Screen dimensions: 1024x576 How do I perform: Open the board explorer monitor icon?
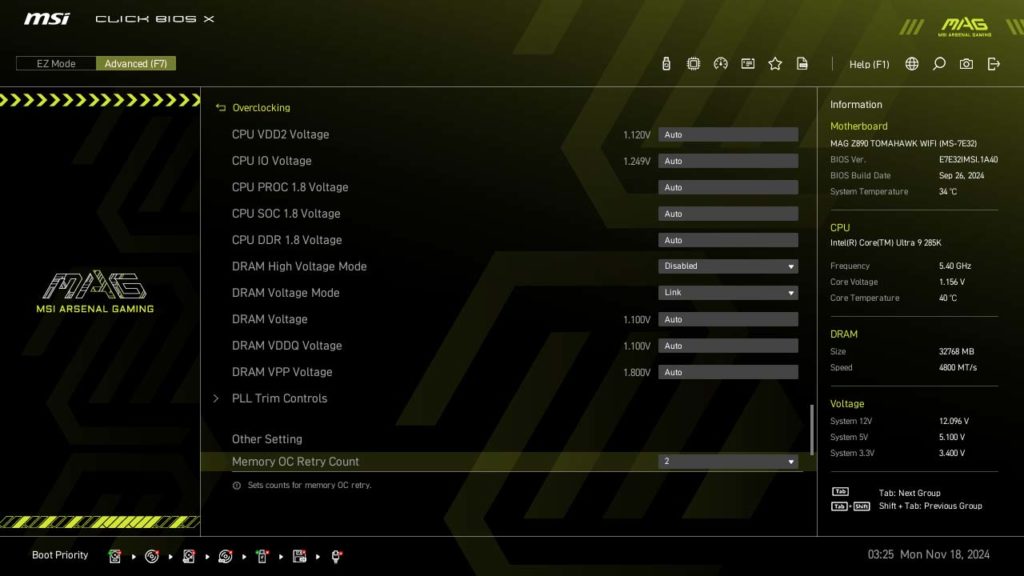click(748, 63)
